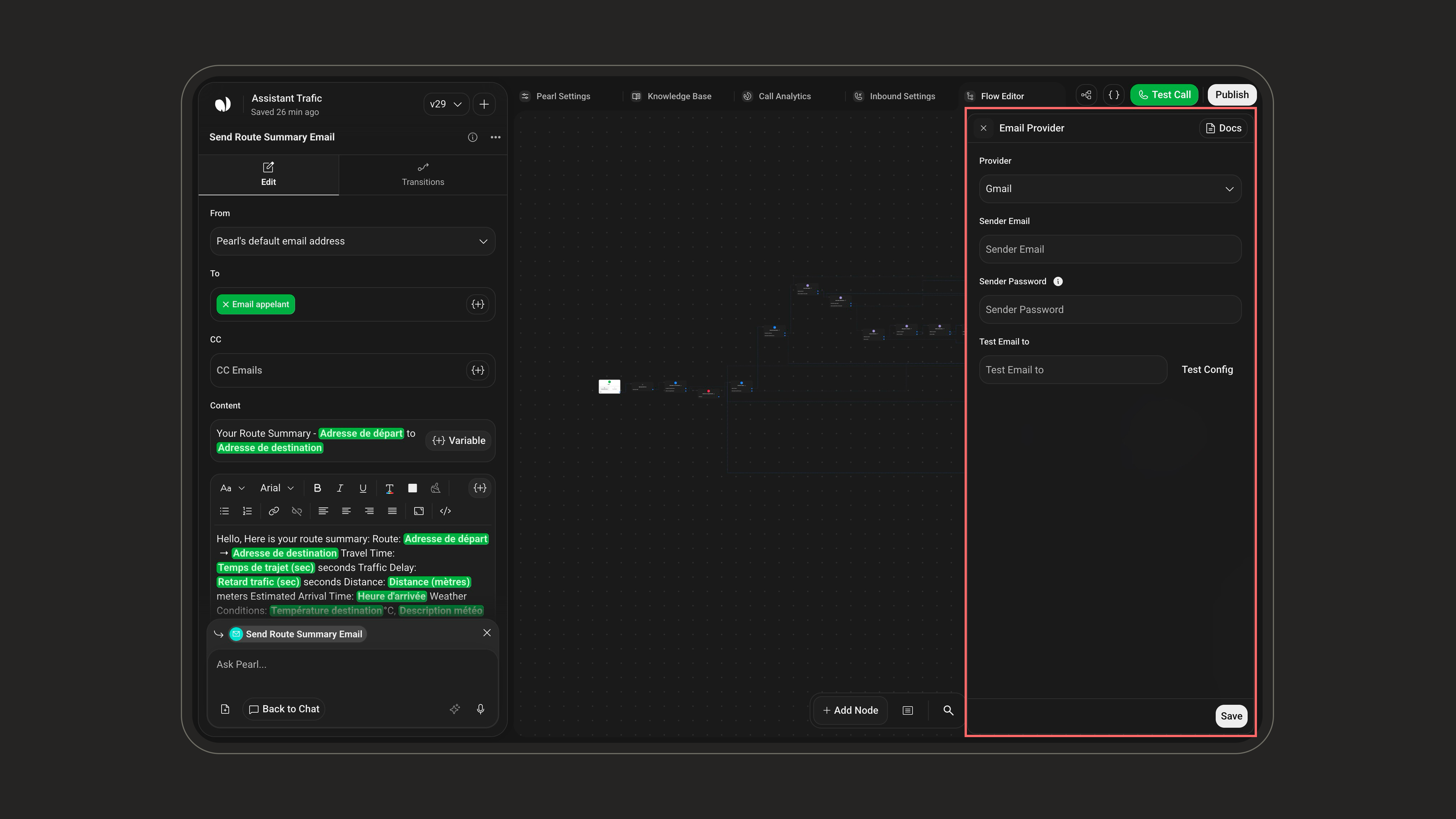1456x819 pixels.
Task: Open the Flow Editor tab
Action: [995, 96]
